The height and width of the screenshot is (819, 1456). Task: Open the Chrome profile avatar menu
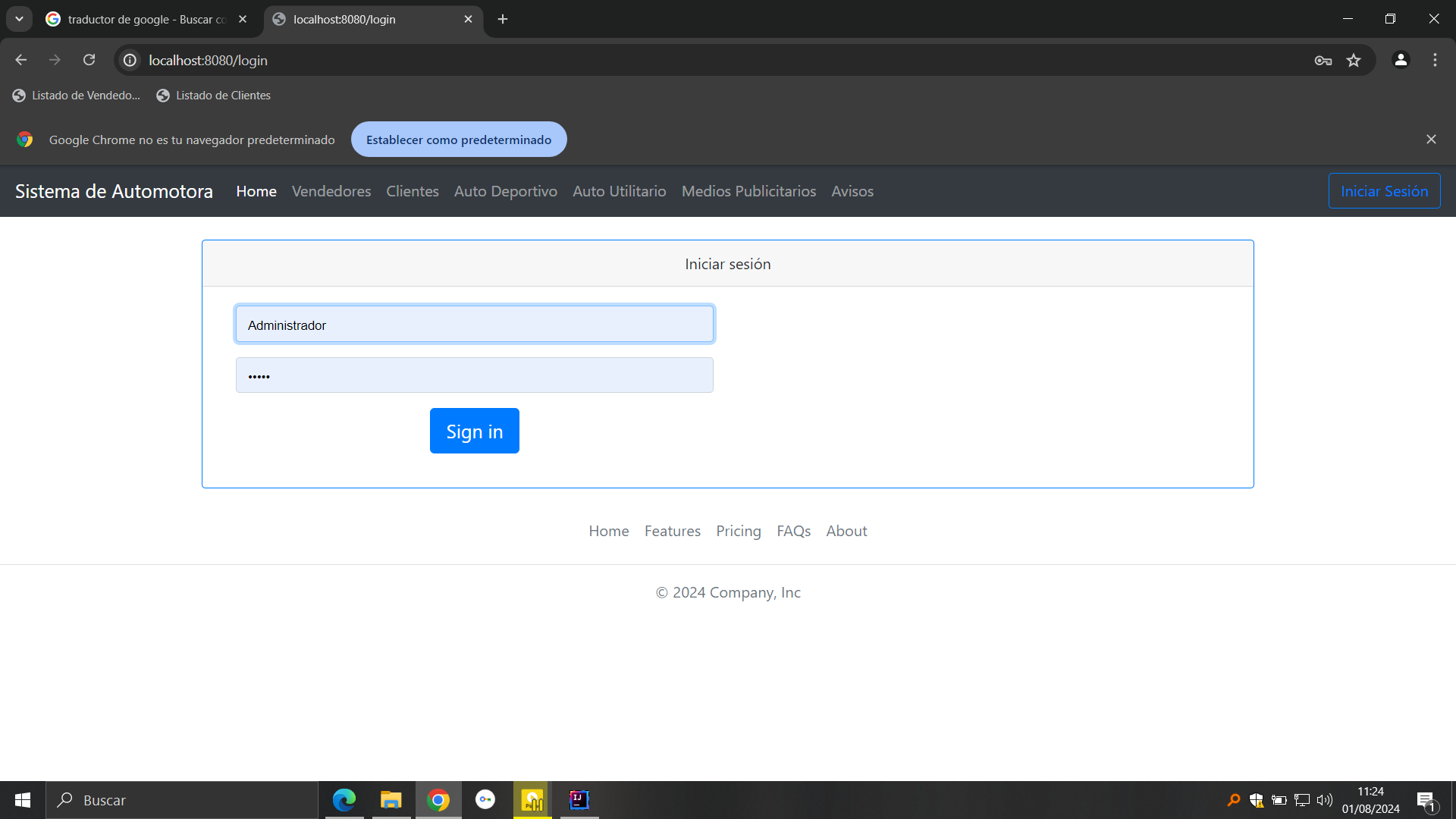coord(1401,60)
